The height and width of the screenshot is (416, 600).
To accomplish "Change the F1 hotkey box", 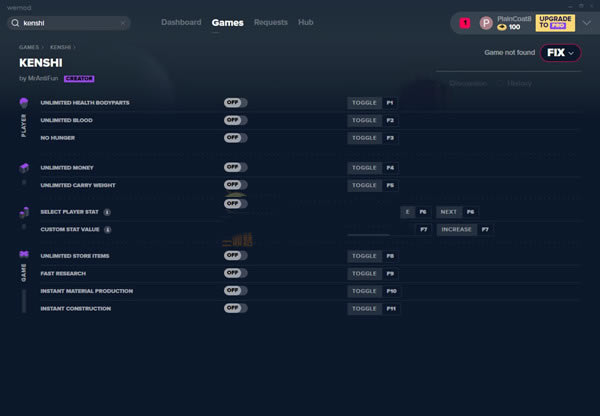I will (390, 103).
